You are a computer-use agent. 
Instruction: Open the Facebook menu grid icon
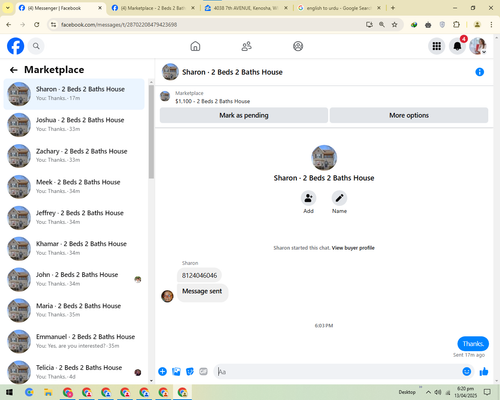pos(437,46)
